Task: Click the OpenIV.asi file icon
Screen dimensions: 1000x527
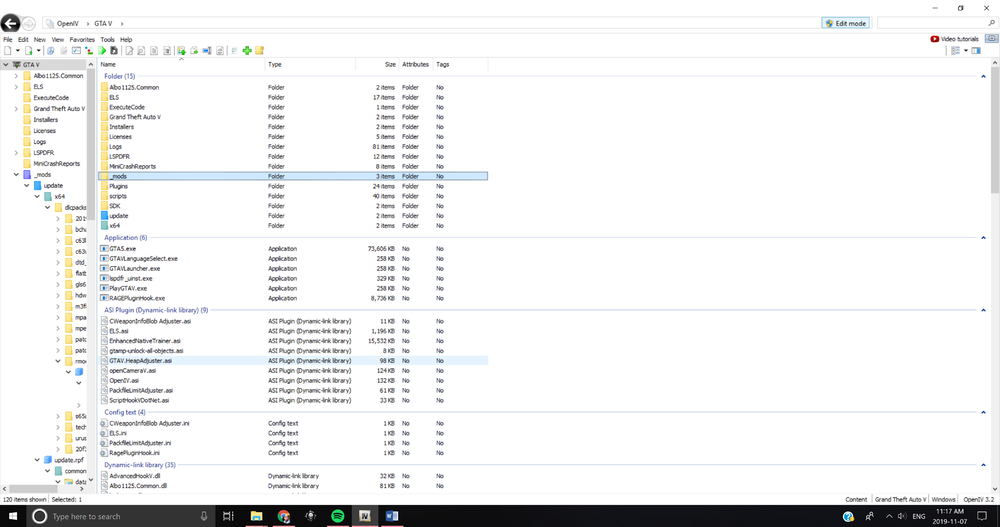Action: pos(104,380)
